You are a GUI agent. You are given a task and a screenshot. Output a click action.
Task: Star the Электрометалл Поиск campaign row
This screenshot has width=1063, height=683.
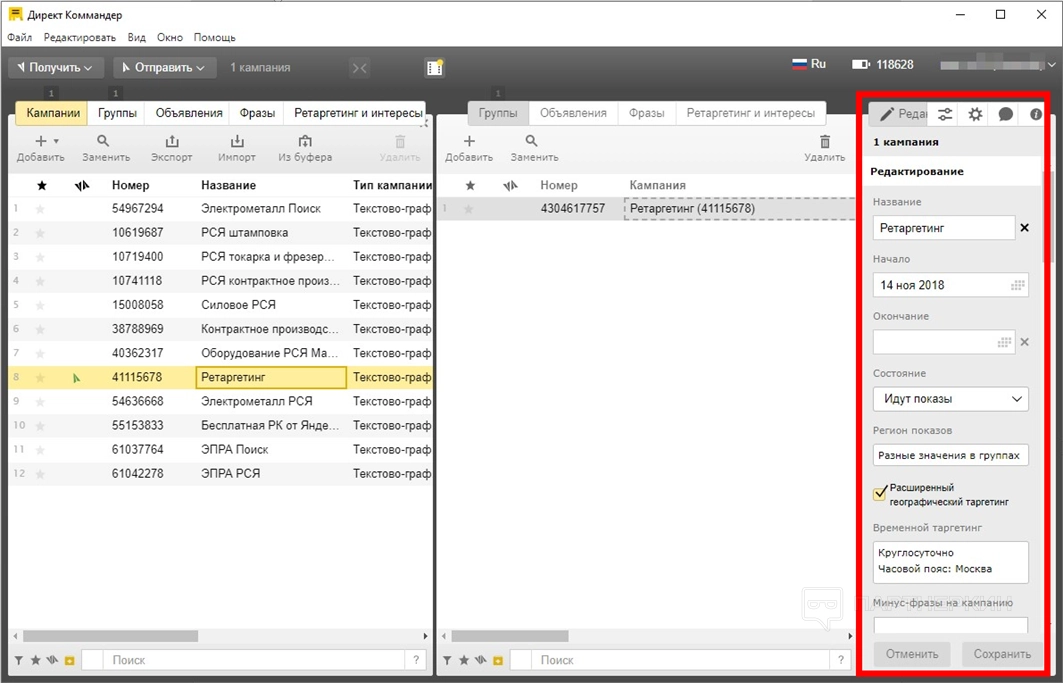41,209
